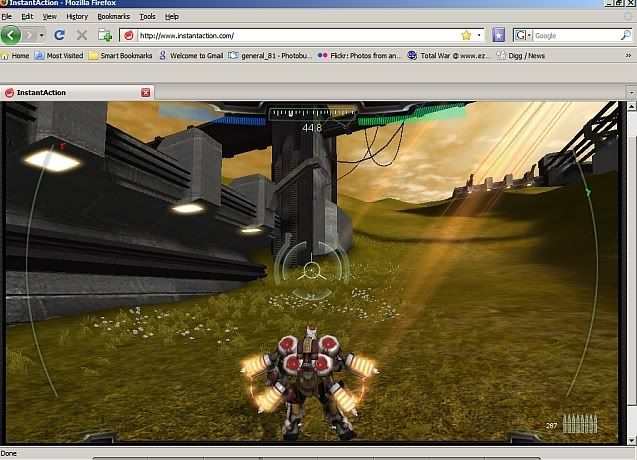Click the search magnifier icon
This screenshot has height=460, width=637.
click(x=625, y=35)
